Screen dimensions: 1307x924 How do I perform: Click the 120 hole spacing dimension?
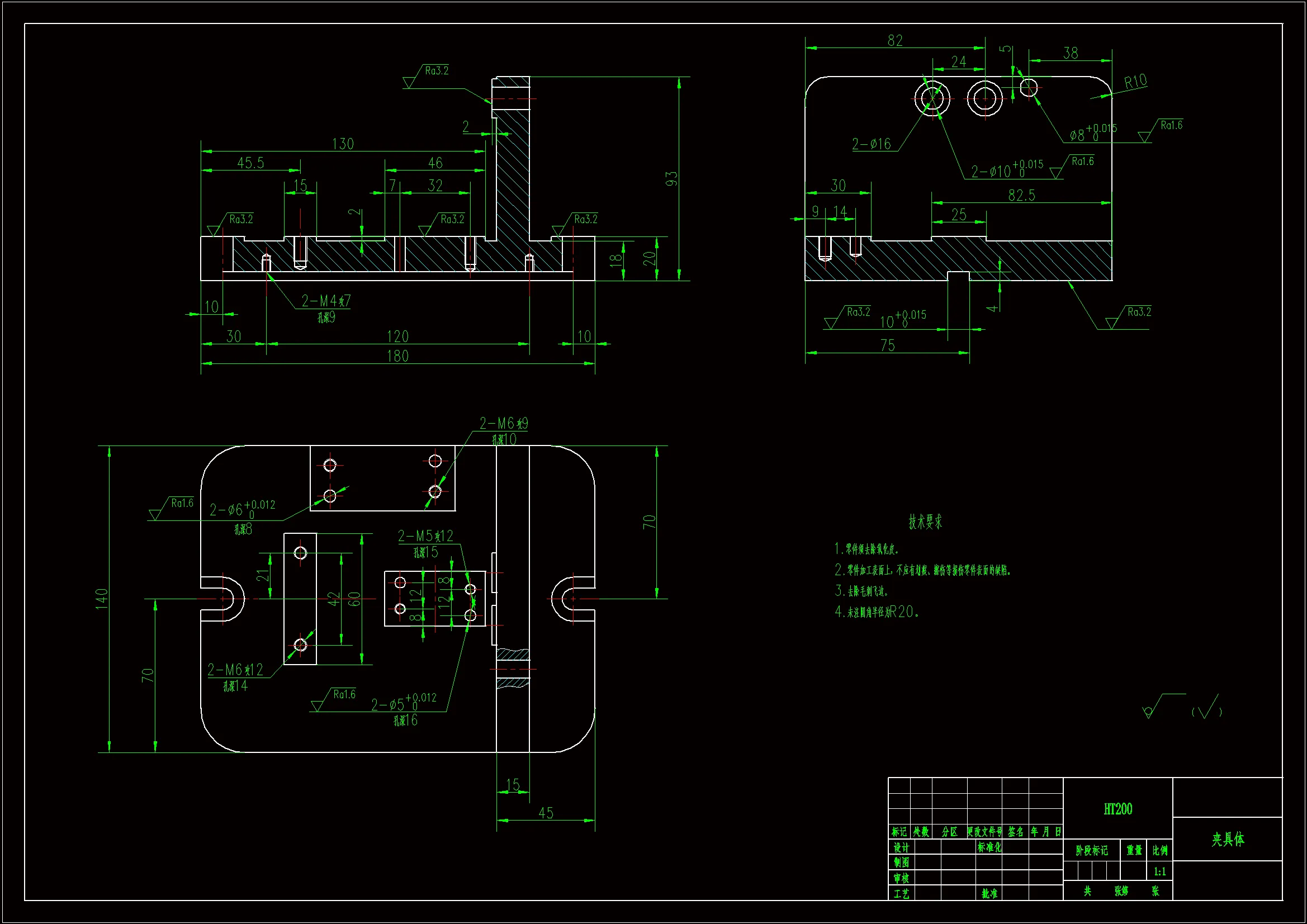click(397, 337)
